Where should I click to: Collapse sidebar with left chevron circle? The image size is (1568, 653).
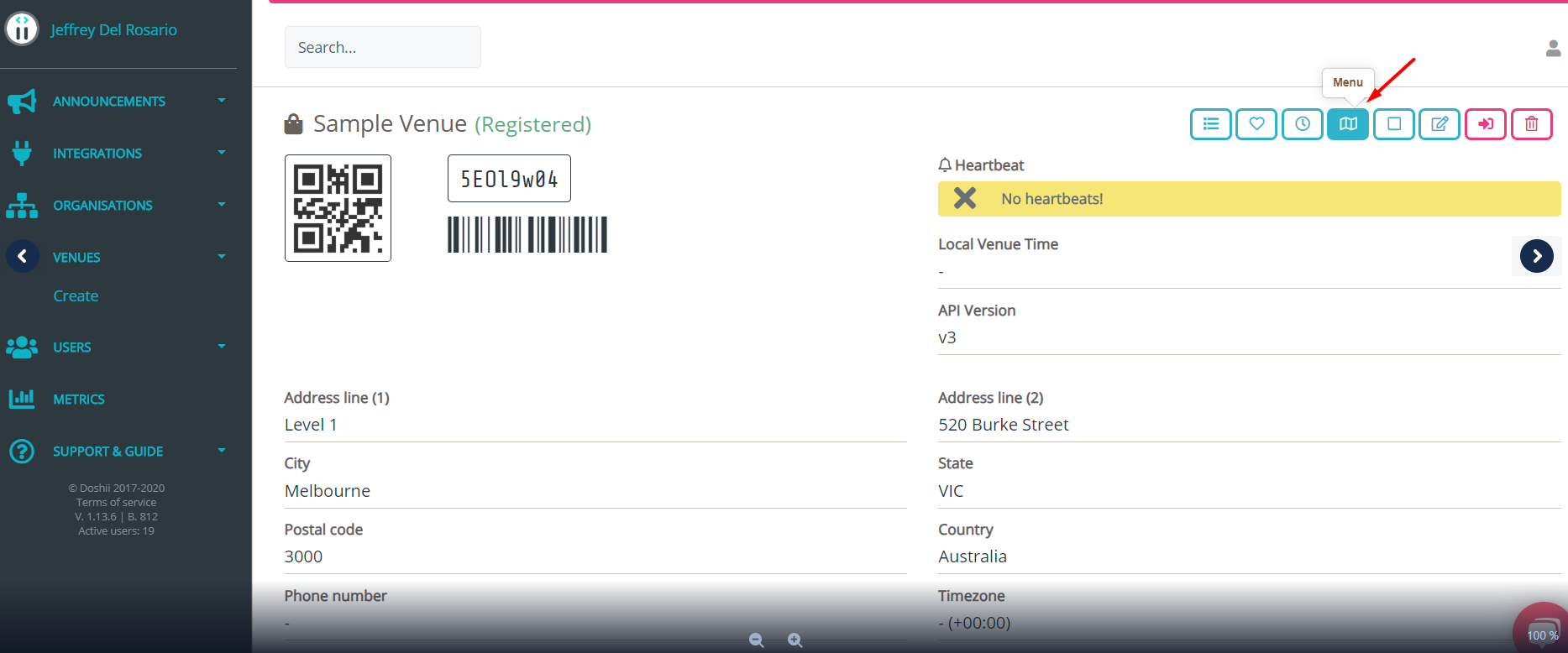(23, 256)
